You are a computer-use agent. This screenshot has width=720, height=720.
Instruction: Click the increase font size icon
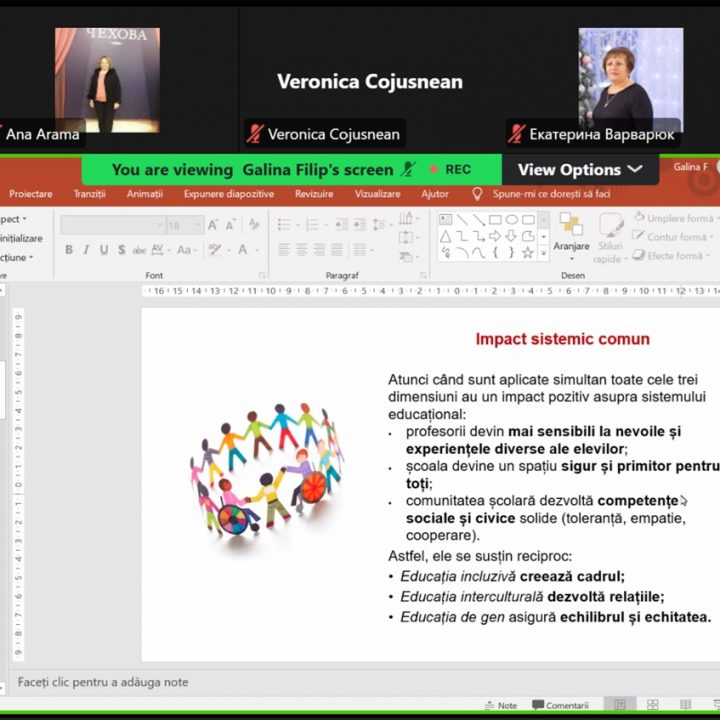point(213,225)
